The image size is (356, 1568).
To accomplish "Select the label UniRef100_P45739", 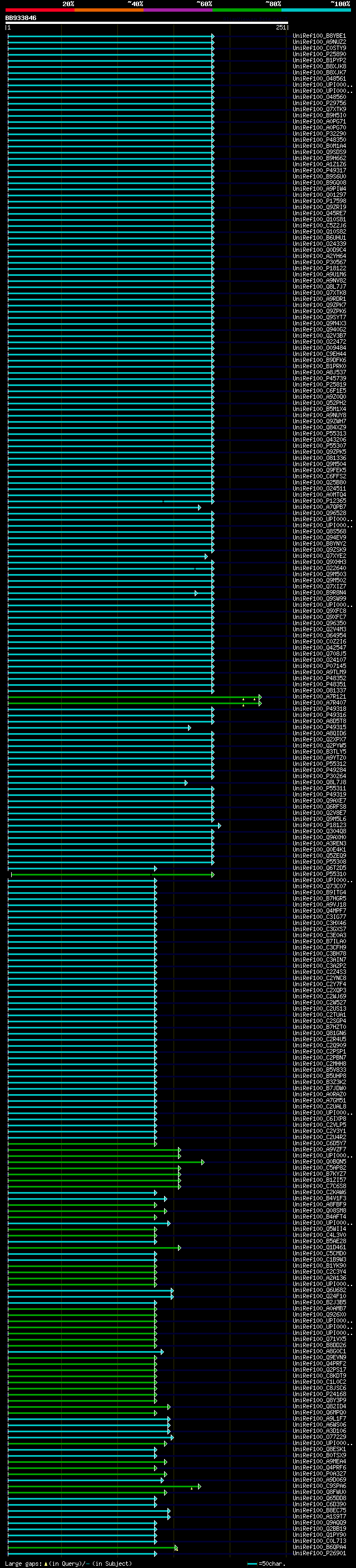I will click(319, 379).
